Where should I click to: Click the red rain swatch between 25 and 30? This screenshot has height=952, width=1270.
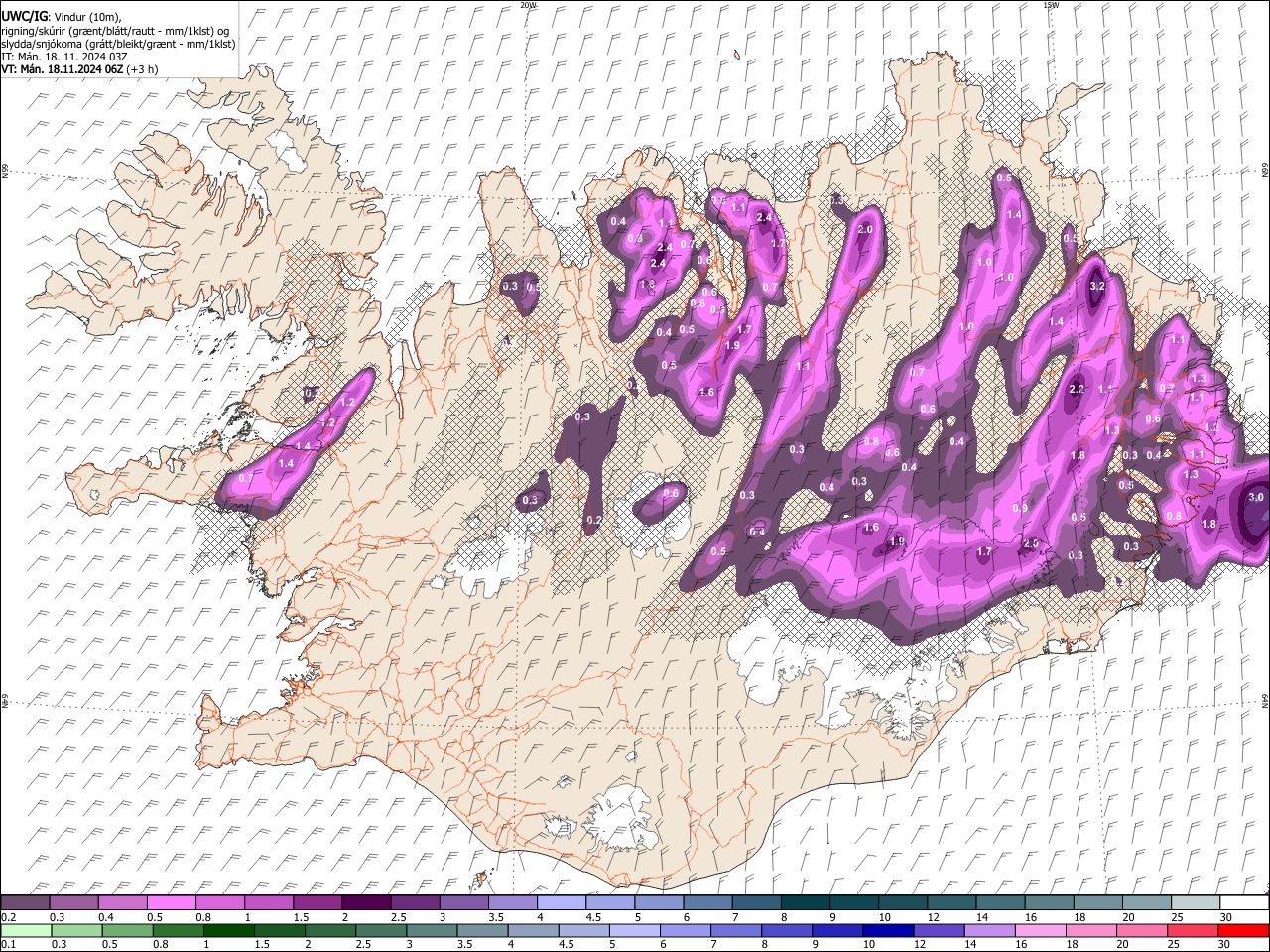[1192, 930]
